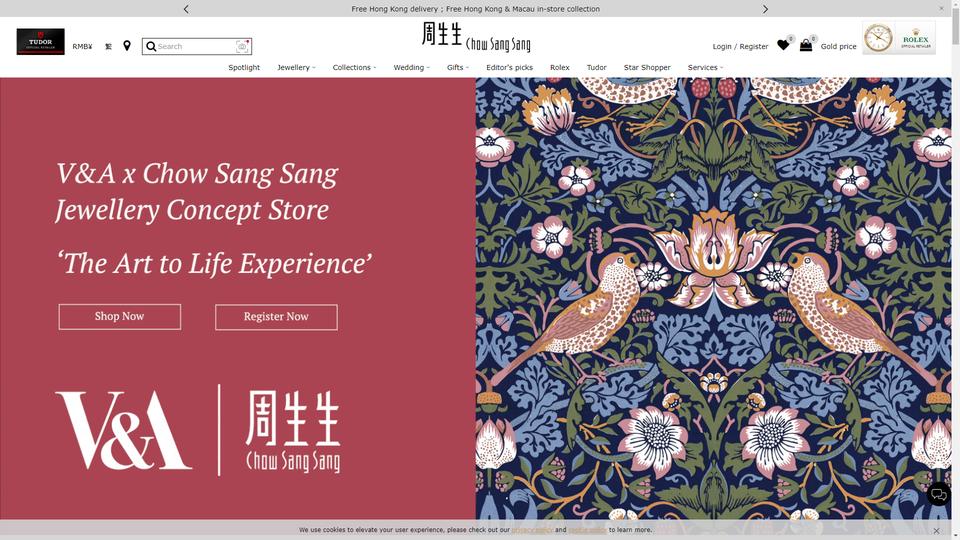Screen dimensions: 960x540
Task: Click Login / Register link
Action: [740, 47]
